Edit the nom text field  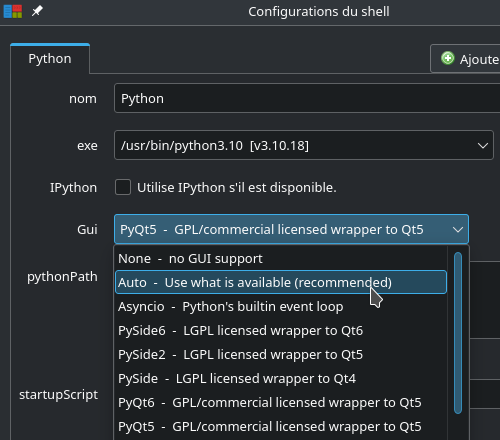pyautogui.click(x=307, y=98)
